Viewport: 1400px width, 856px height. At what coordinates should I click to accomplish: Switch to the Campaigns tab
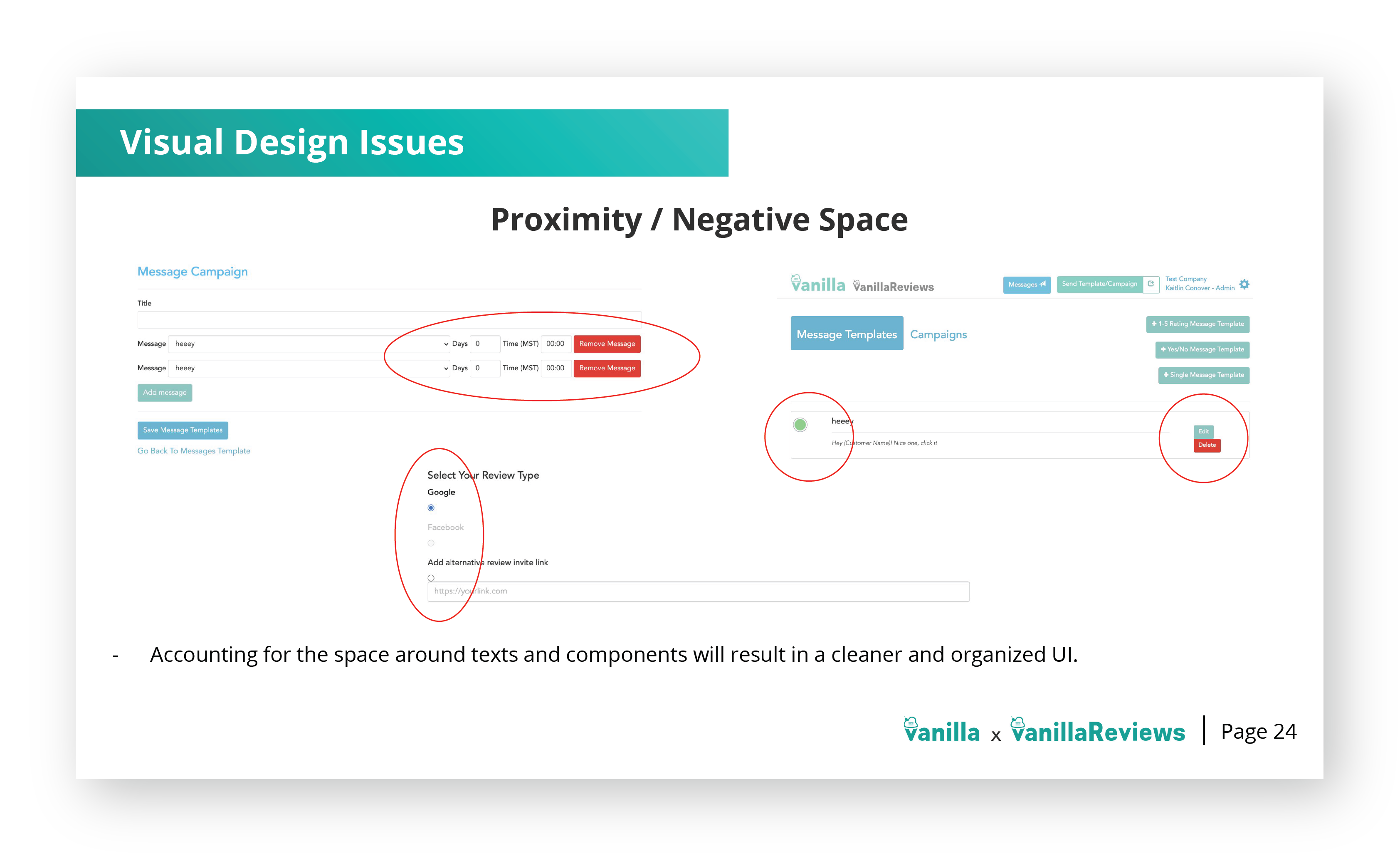[938, 334]
